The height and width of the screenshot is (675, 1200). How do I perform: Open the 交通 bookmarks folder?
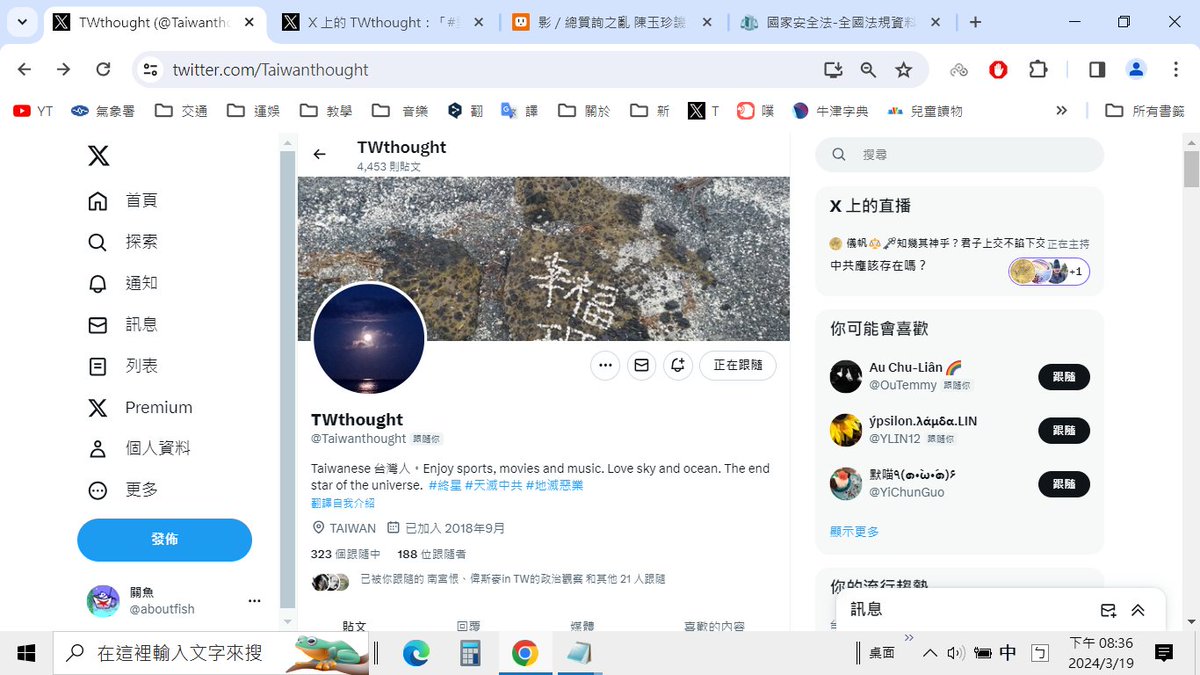point(182,111)
